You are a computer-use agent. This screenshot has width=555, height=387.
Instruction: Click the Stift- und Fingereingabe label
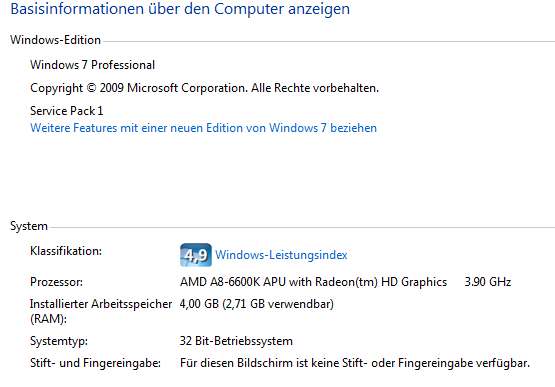[x=95, y=363]
